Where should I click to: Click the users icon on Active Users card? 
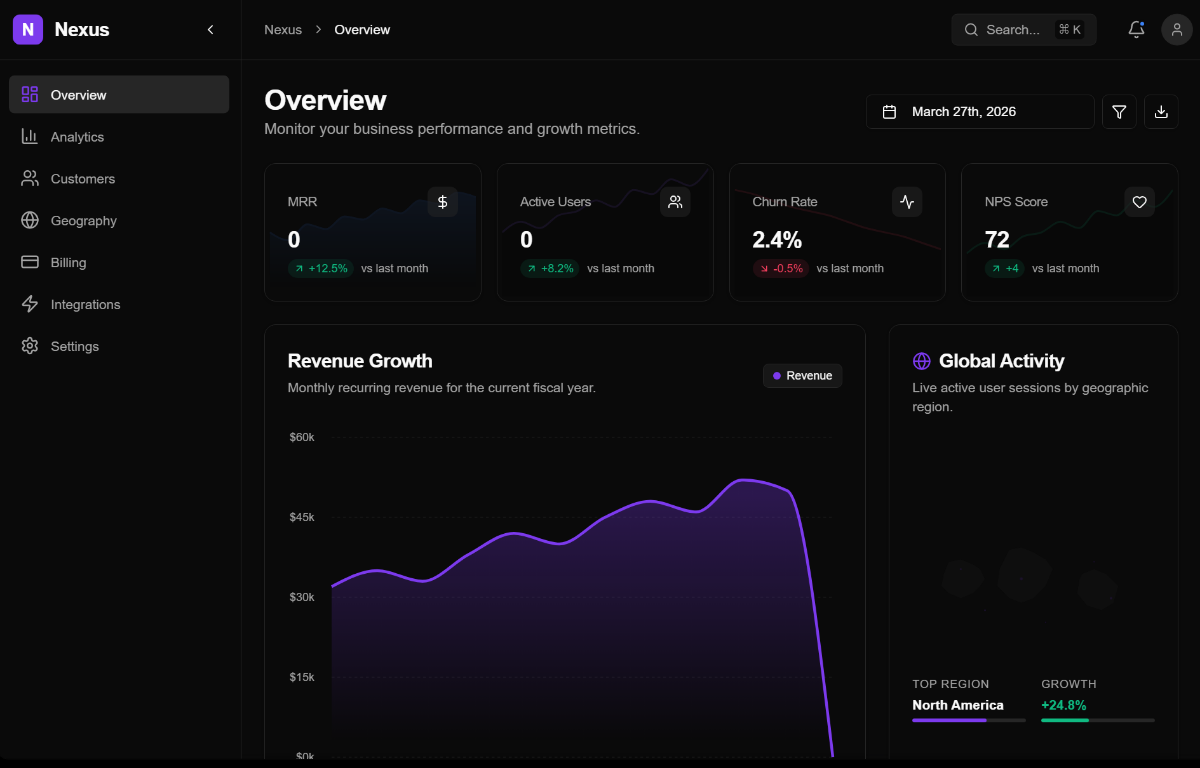point(675,201)
